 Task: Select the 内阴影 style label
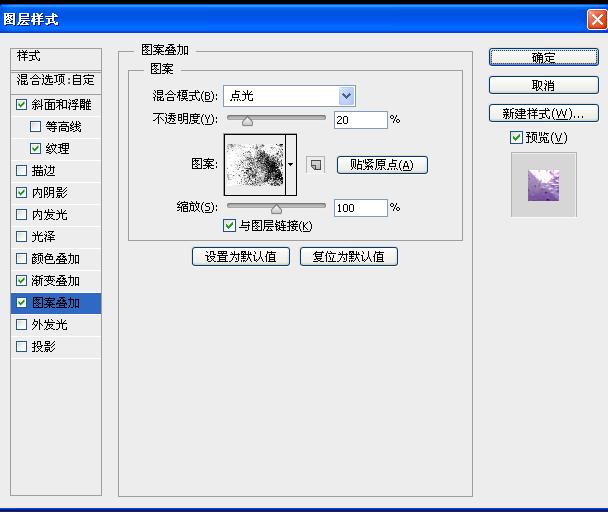coord(50,192)
